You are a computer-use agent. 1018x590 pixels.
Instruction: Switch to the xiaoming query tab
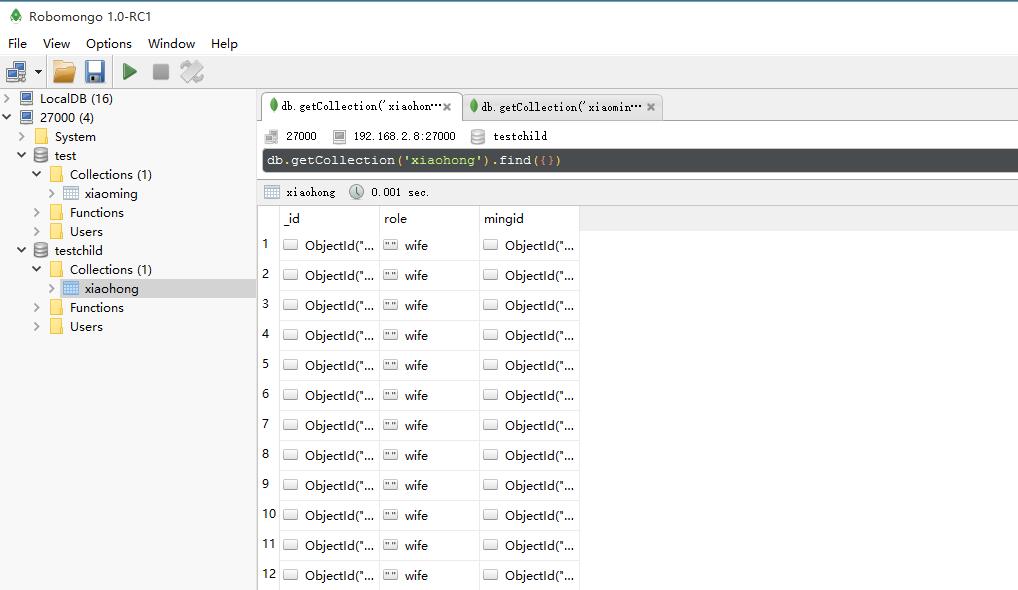click(562, 106)
